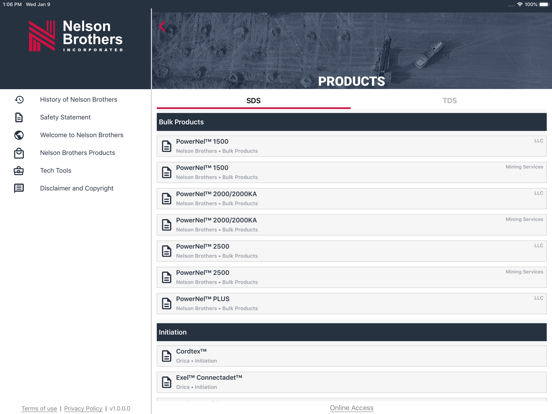Click Mining Services label on PowerNel 2500 row
552x414 pixels.
(x=524, y=272)
